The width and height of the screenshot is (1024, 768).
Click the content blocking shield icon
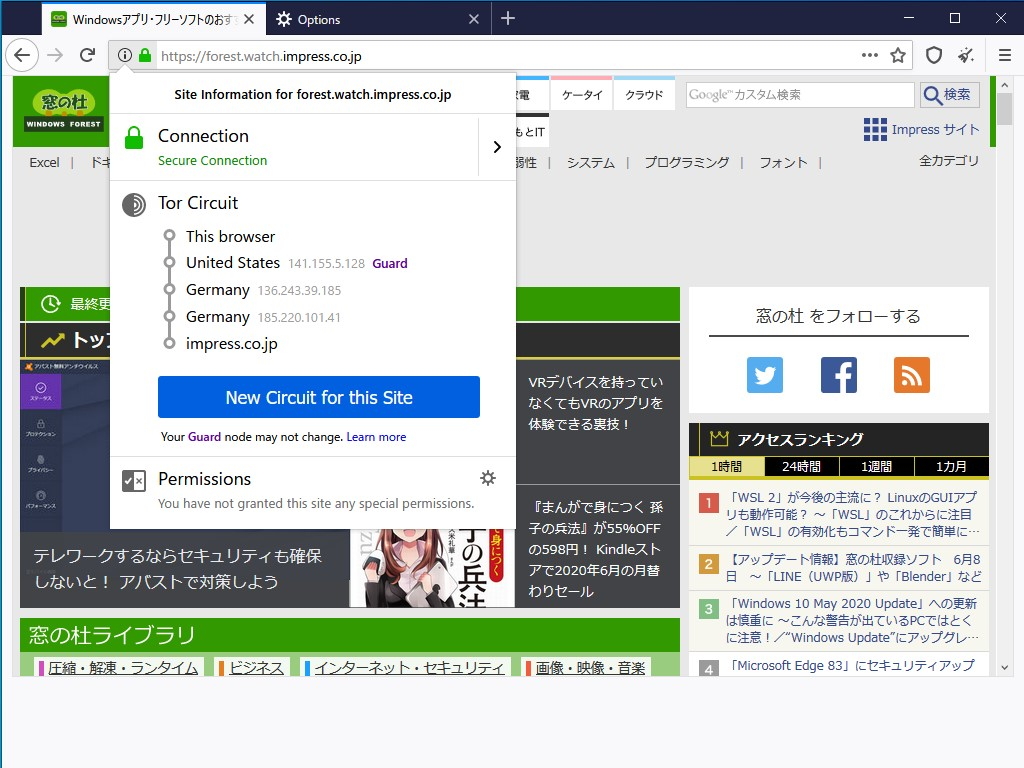(933, 57)
